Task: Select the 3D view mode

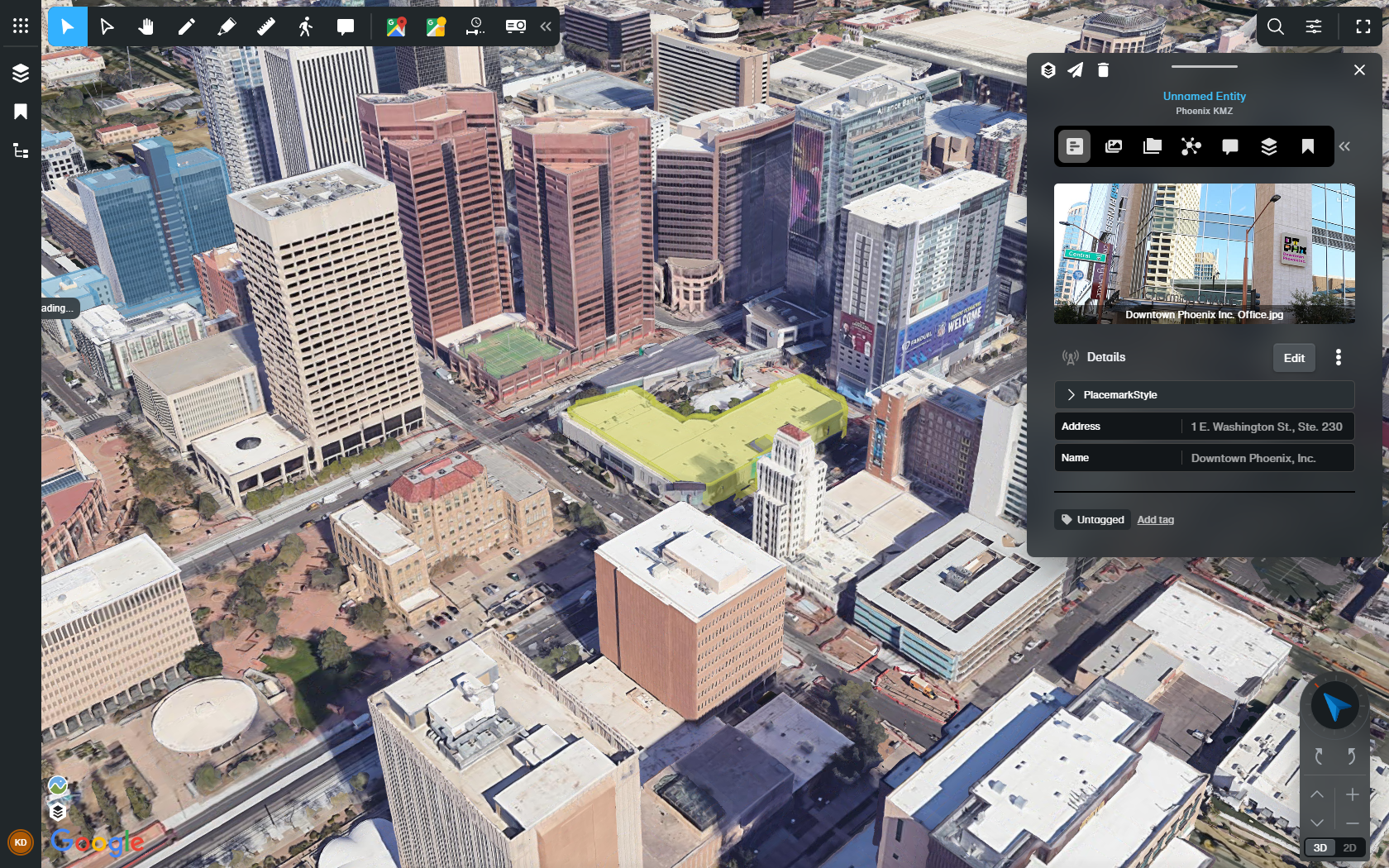Action: coord(1320,847)
